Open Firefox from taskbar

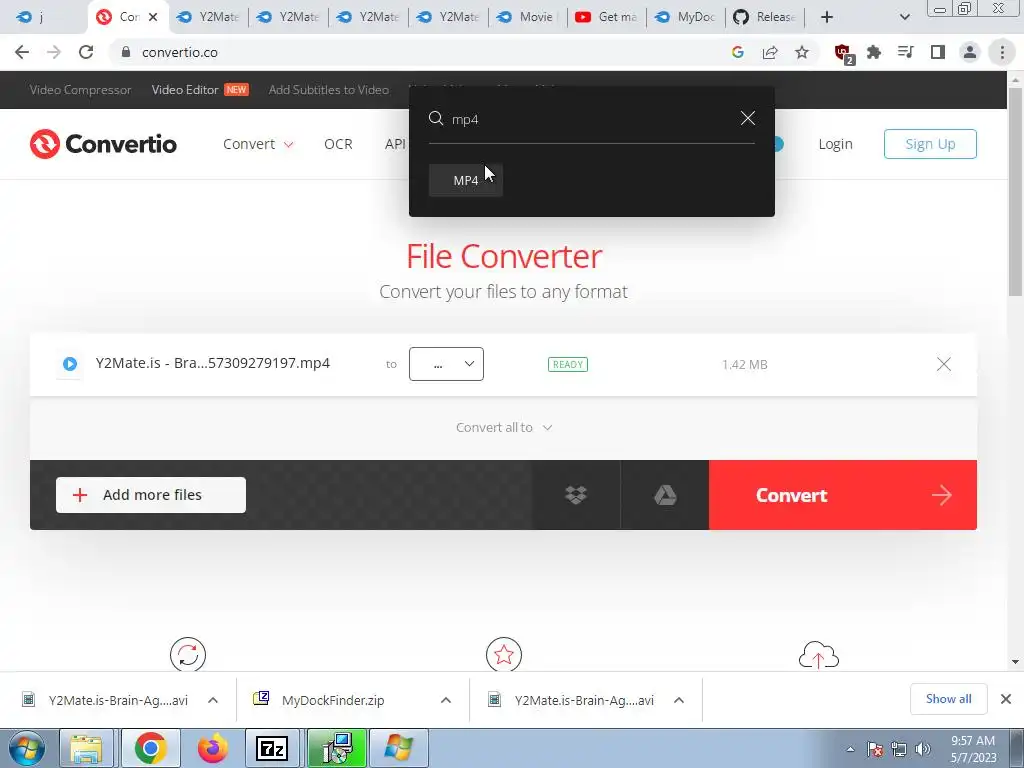pyautogui.click(x=212, y=748)
